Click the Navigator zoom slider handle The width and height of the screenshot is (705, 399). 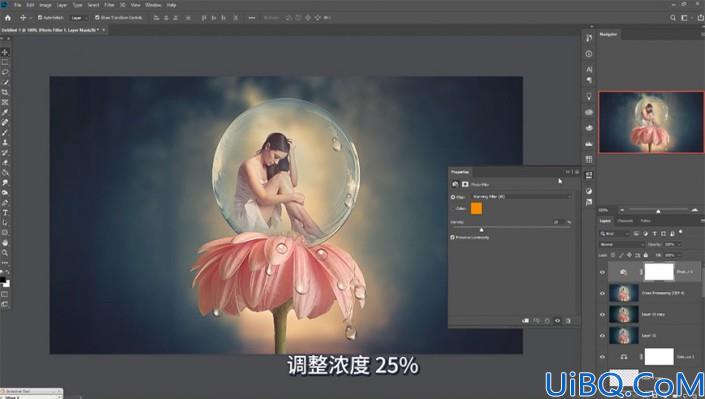[658, 211]
